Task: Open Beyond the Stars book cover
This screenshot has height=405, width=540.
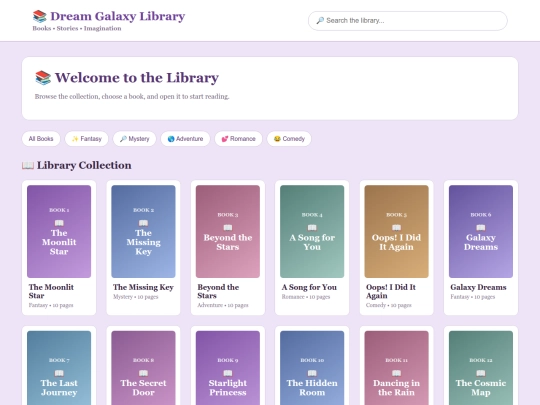Action: (x=228, y=231)
